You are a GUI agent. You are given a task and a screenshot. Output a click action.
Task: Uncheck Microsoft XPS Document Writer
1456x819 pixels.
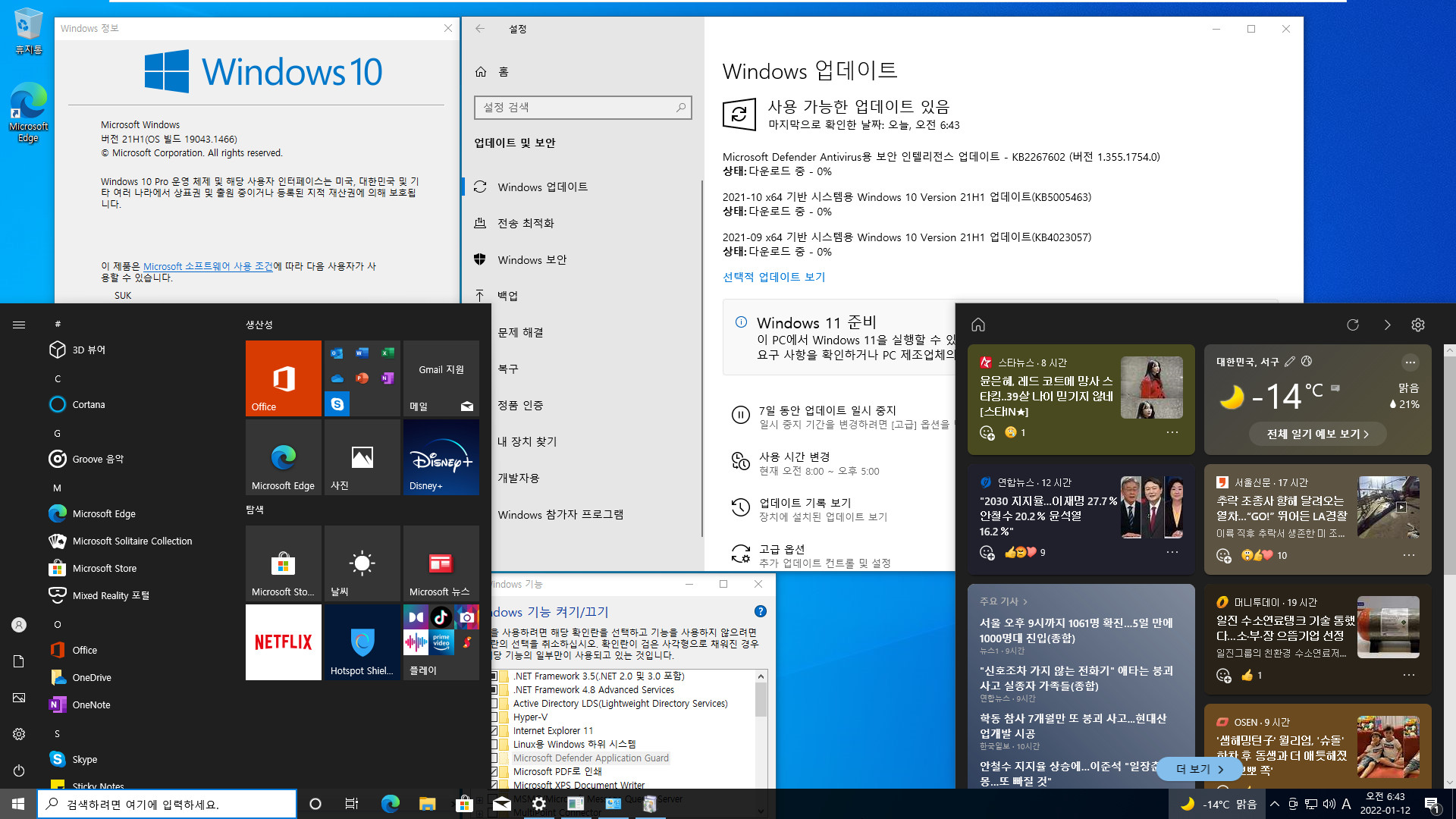tap(494, 785)
